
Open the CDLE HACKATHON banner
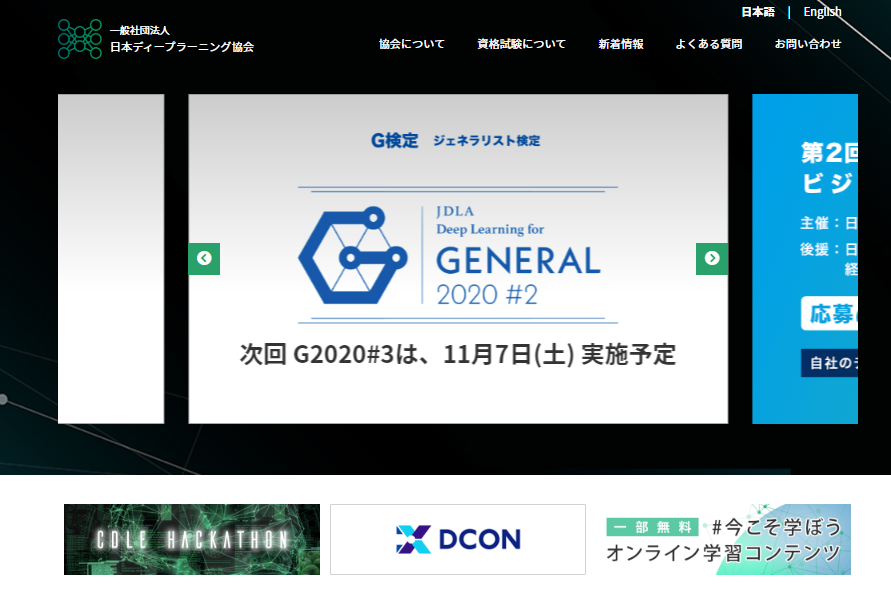(x=192, y=539)
